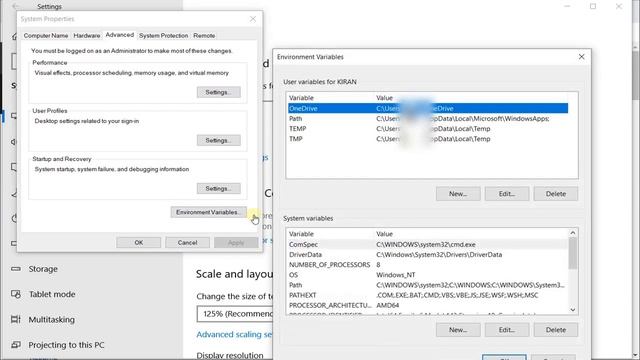The height and width of the screenshot is (360, 640).
Task: Edit the selected system variable
Action: [x=507, y=330]
